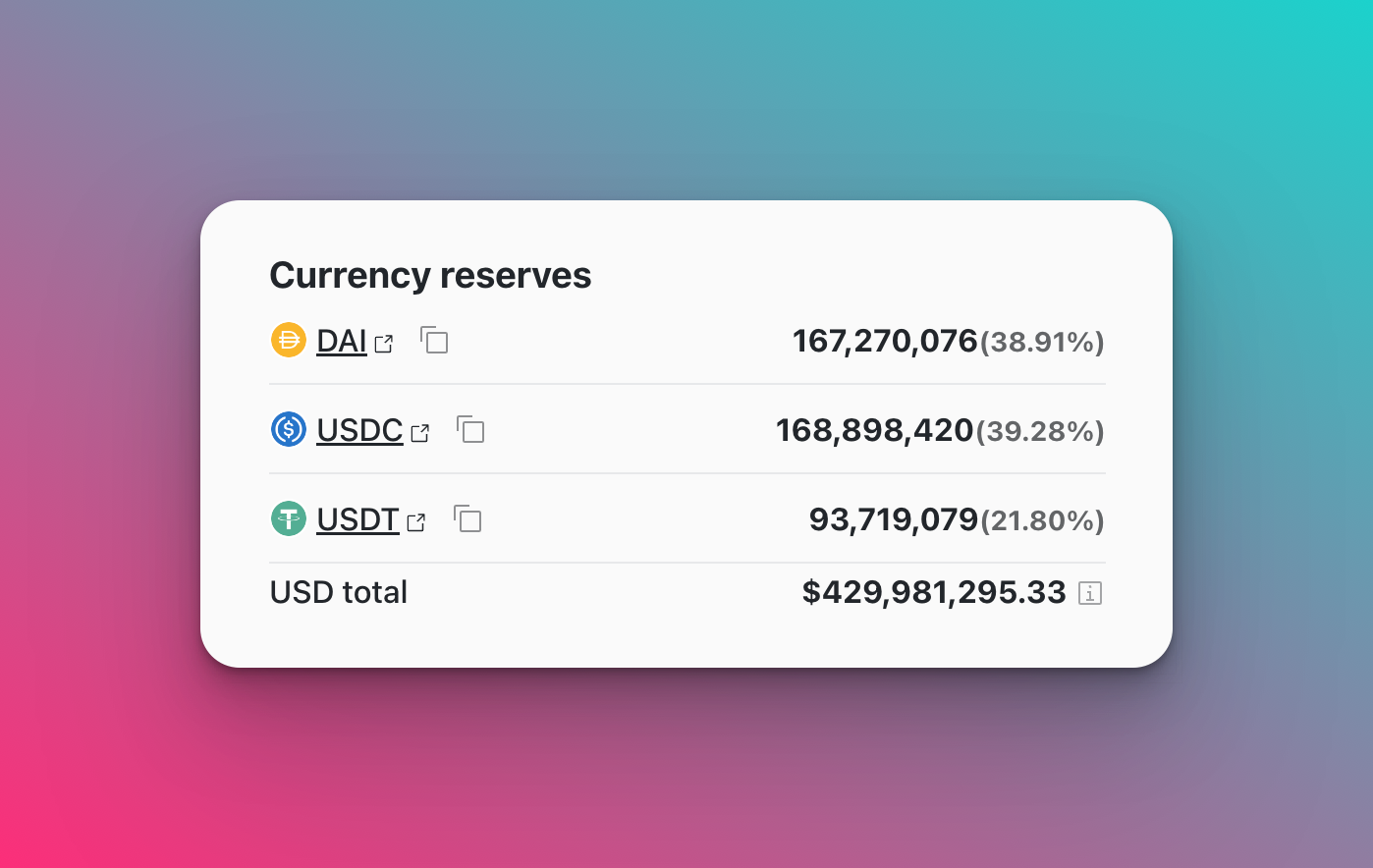Click the Currency reserves heading
1373x868 pixels.
[430, 275]
